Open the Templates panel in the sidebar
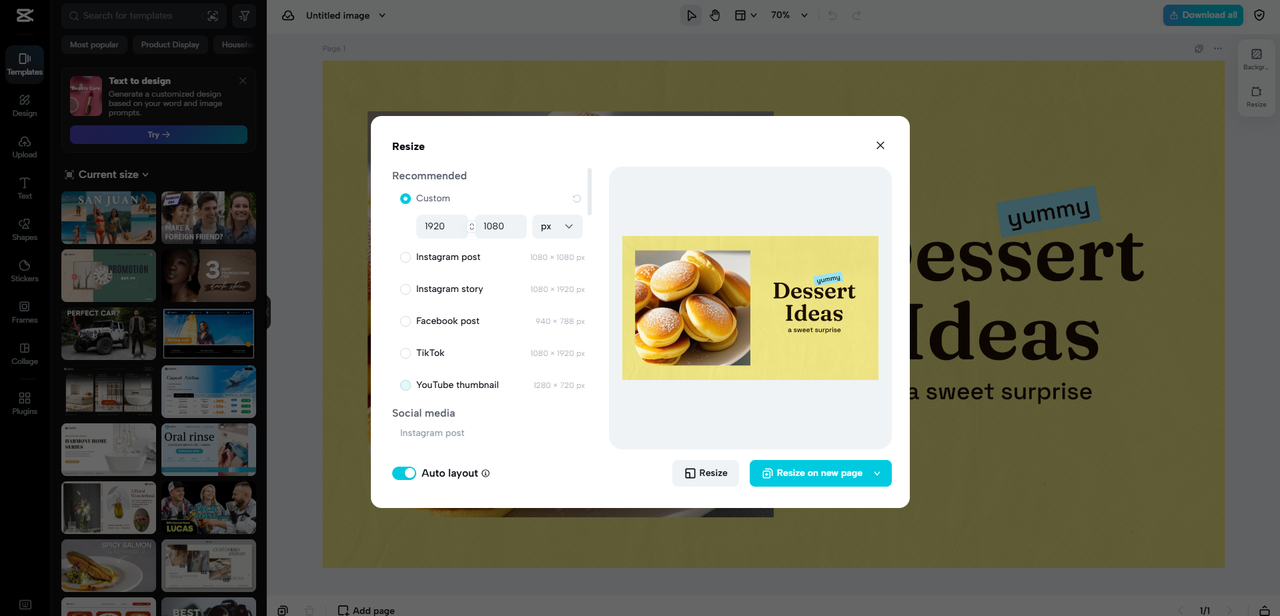Screen dimensions: 1280x616 tap(24, 63)
